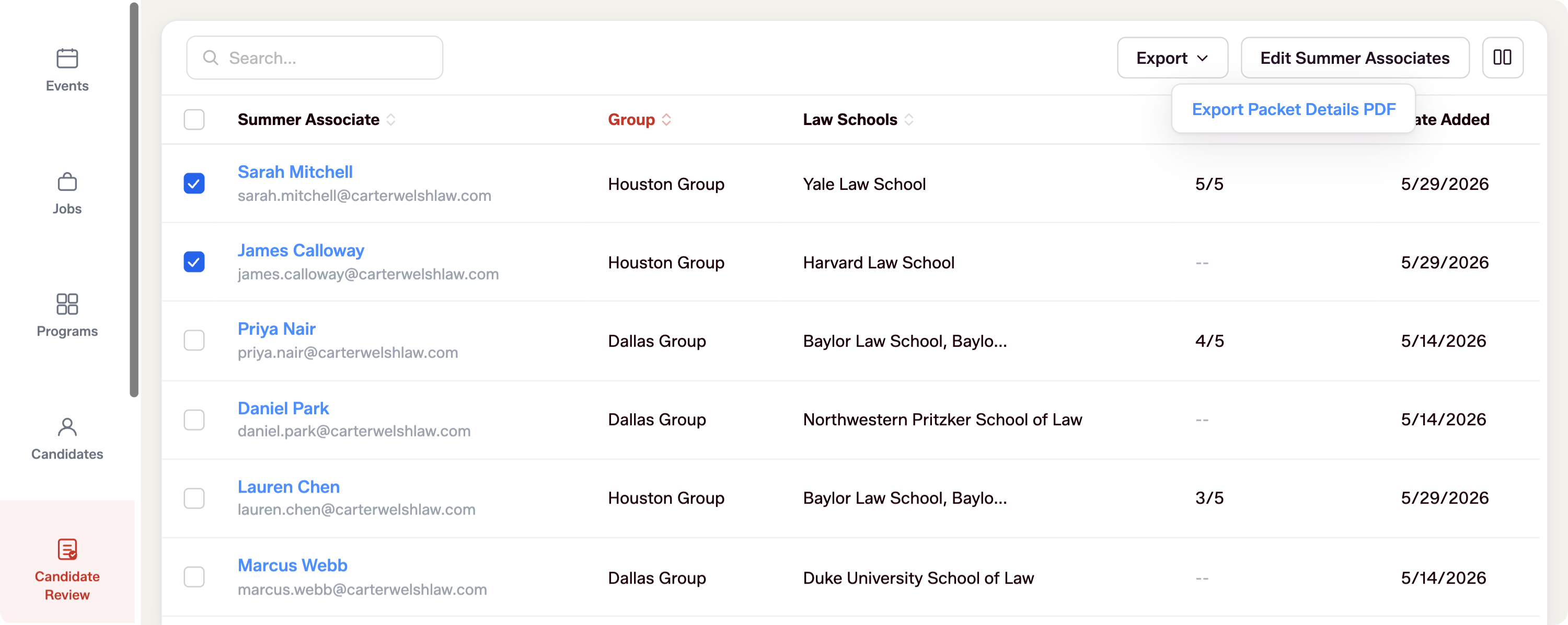The image size is (1568, 625).
Task: Open Priya Nair's profile link
Action: 276,329
